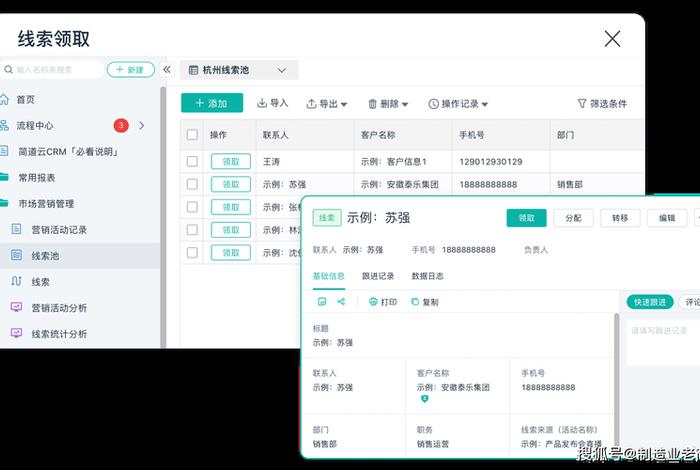Open the 首页 home icon
This screenshot has height=470, width=700.
[4, 100]
